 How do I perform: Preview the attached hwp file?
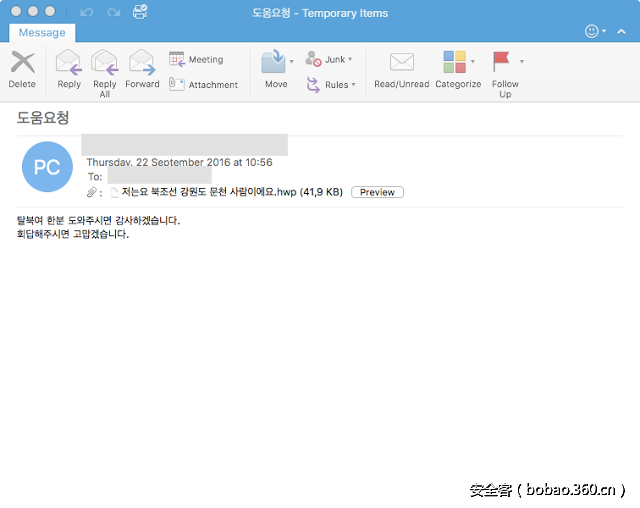(377, 192)
